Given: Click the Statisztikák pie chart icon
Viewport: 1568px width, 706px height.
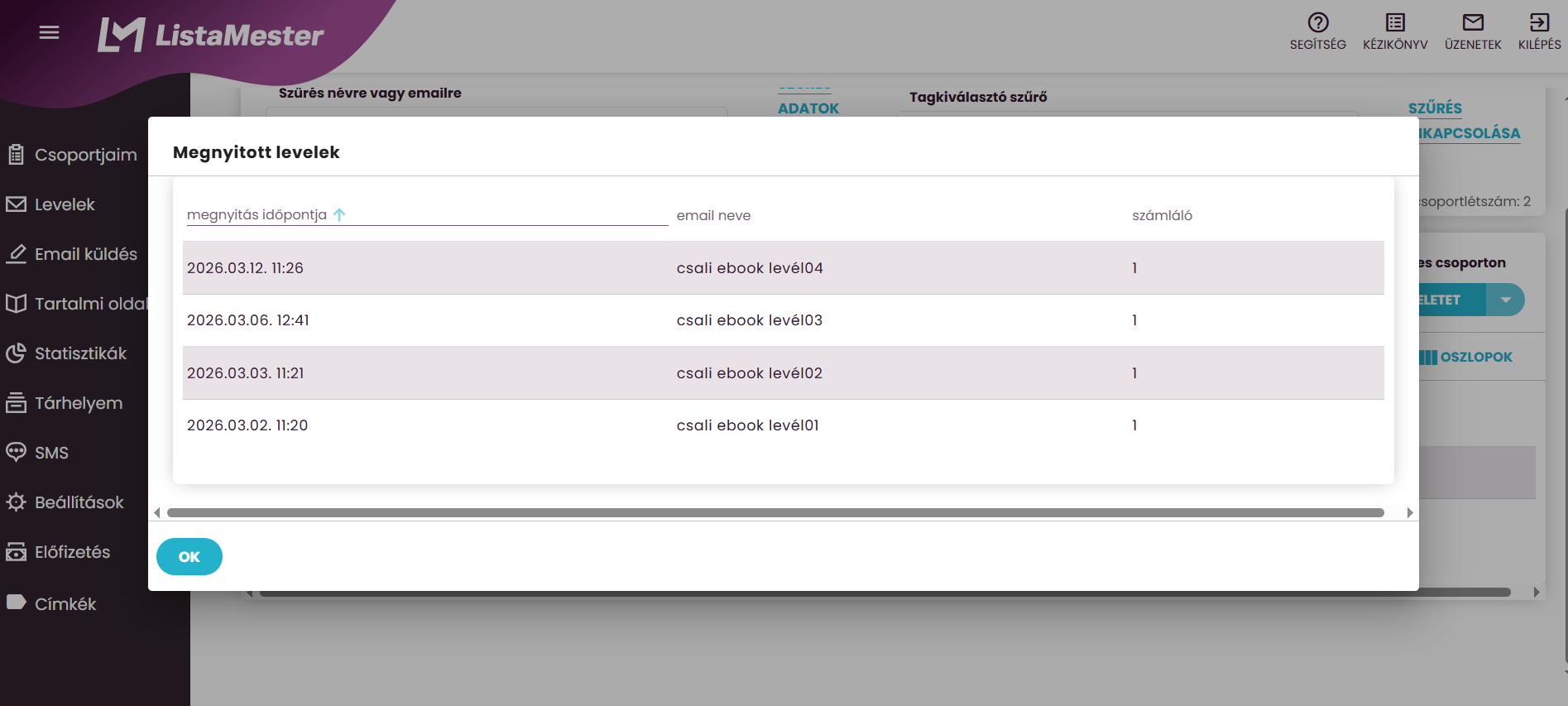Looking at the screenshot, I should 16,353.
